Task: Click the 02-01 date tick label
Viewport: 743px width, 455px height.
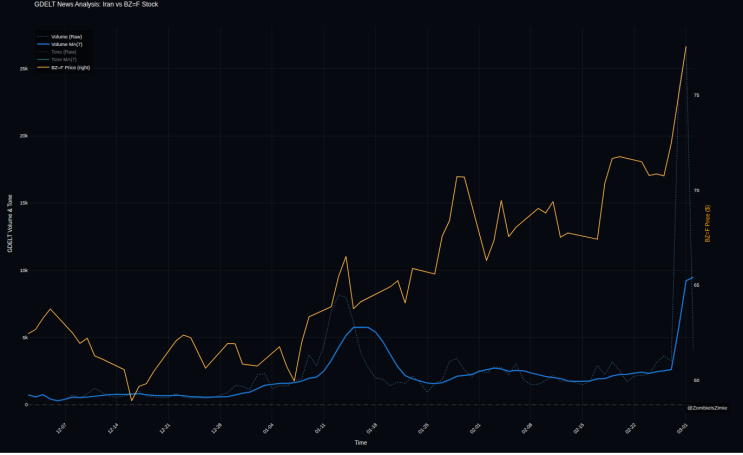Action: coord(475,428)
